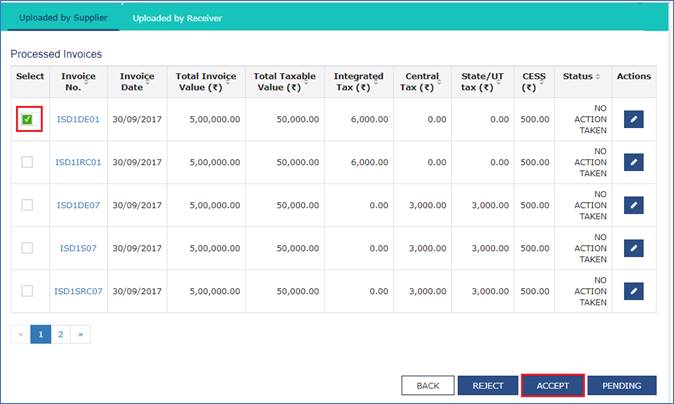This screenshot has width=674, height=404.
Task: Click total invoice value of ISD1S07
Action: pyautogui.click(x=214, y=248)
